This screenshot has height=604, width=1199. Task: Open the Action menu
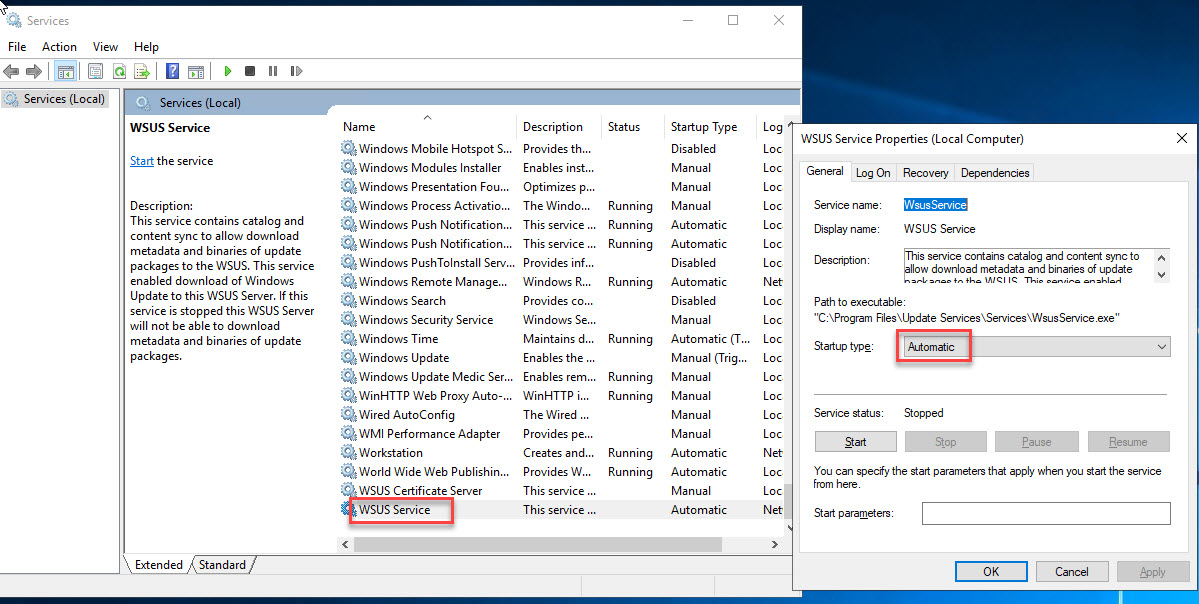click(59, 47)
